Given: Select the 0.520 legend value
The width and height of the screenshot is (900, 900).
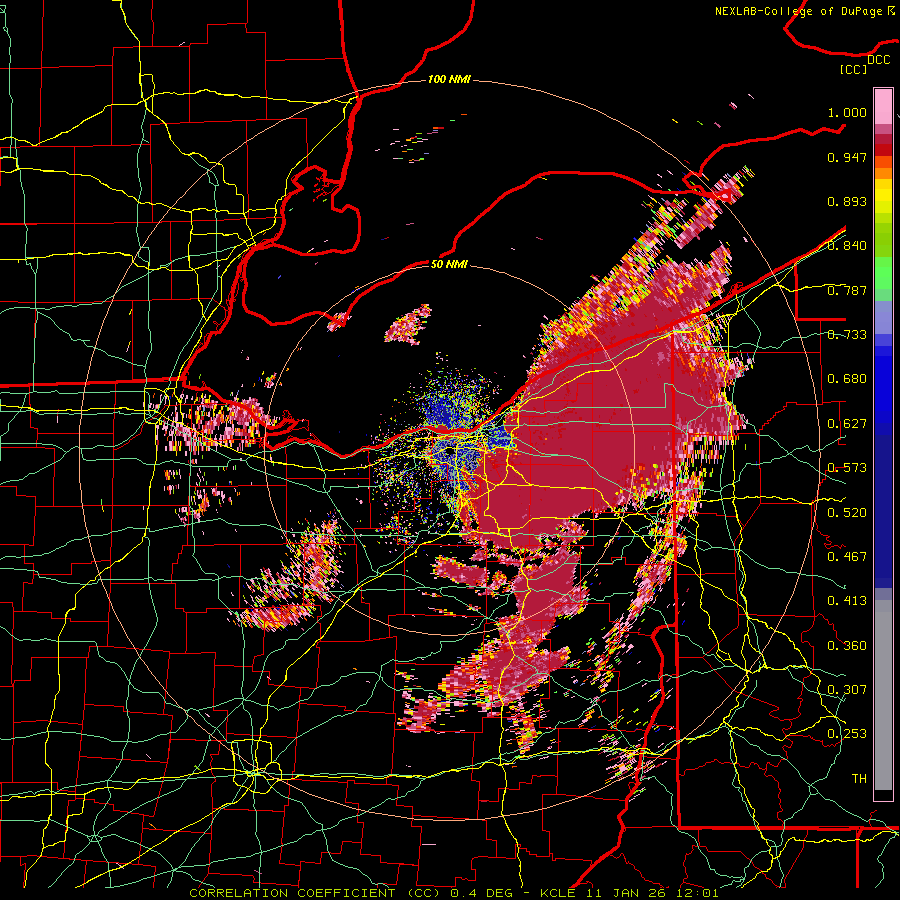Looking at the screenshot, I should click(847, 513).
